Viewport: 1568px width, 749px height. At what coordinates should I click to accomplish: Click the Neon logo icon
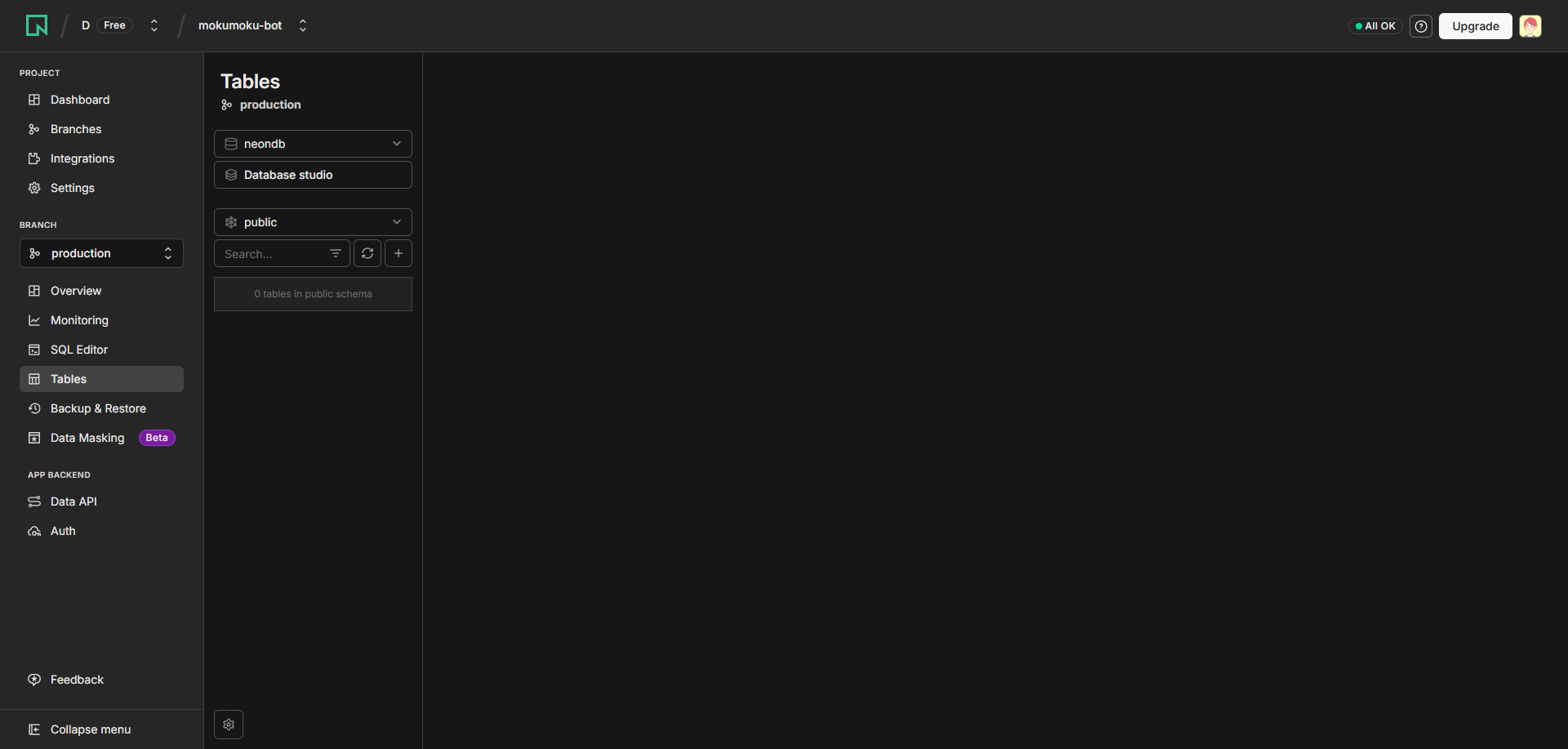tap(37, 25)
